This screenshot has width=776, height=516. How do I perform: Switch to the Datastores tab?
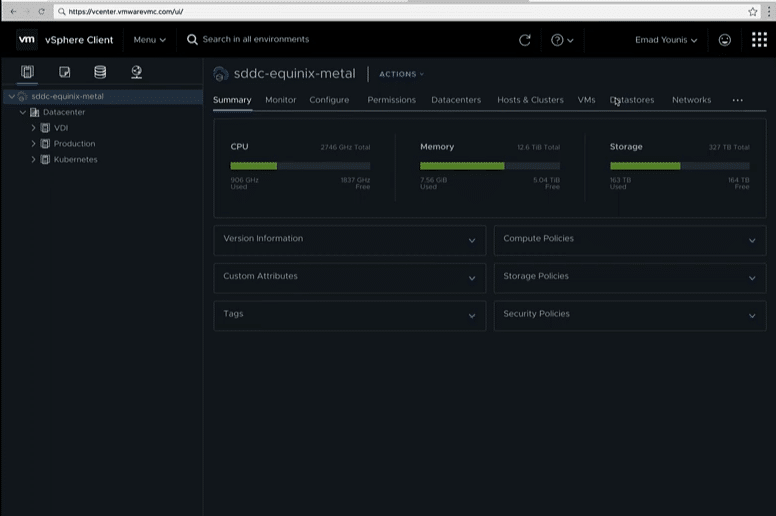[632, 100]
